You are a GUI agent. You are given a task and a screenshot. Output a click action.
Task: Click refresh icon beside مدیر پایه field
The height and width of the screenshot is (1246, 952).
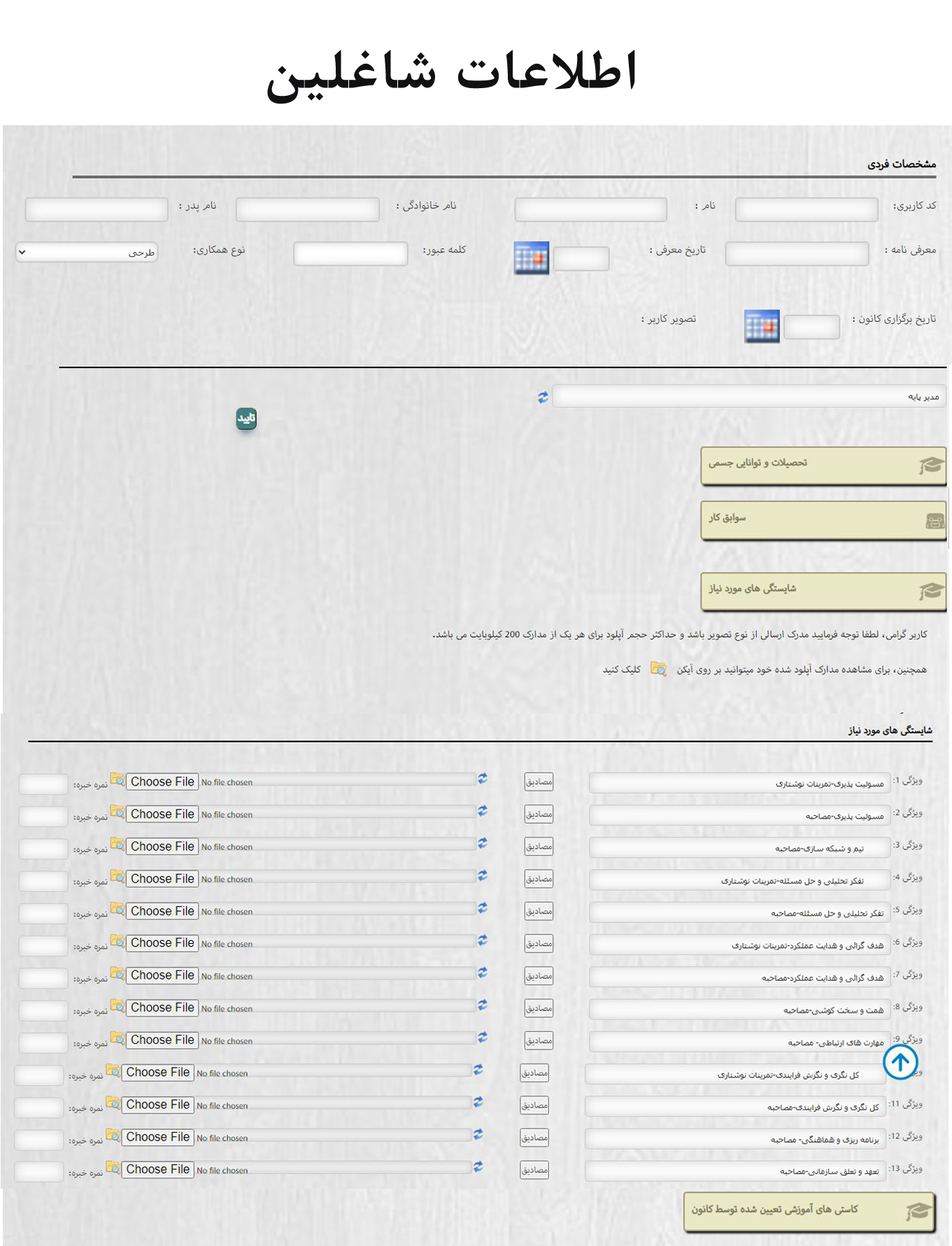(x=543, y=397)
